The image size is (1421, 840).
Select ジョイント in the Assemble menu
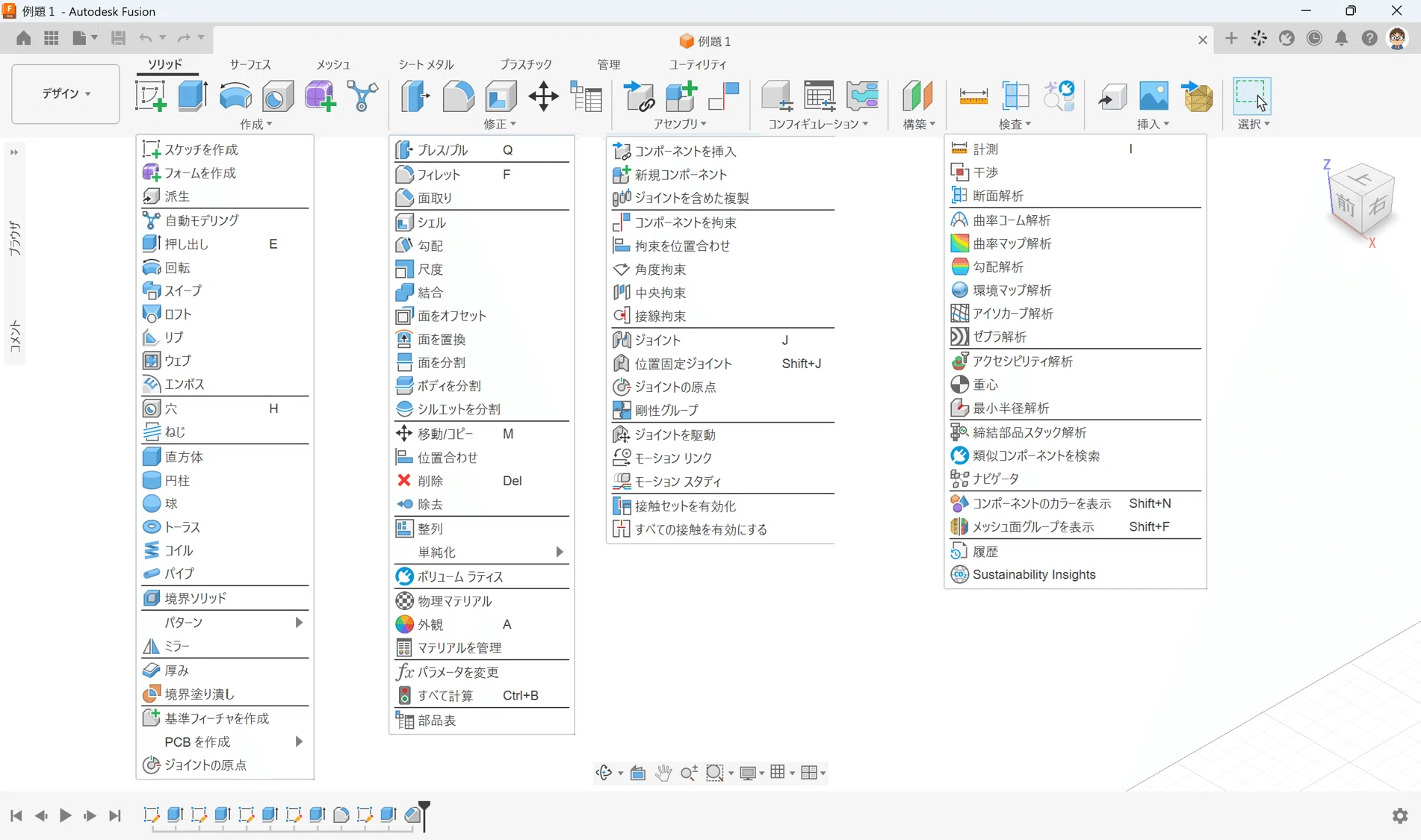(x=722, y=340)
